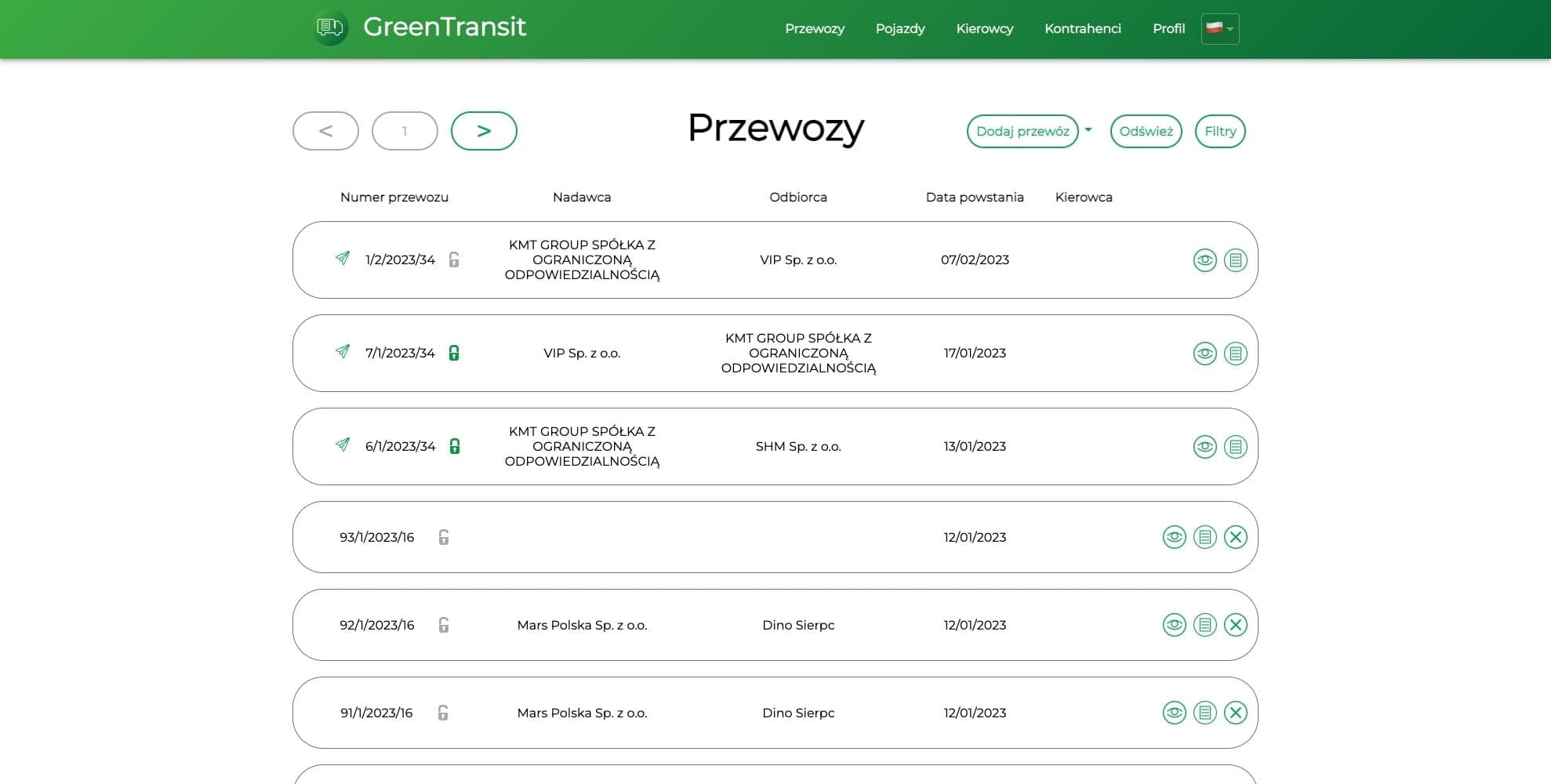The image size is (1551, 784).
Task: Open the language flag dropdown
Action: [x=1219, y=29]
